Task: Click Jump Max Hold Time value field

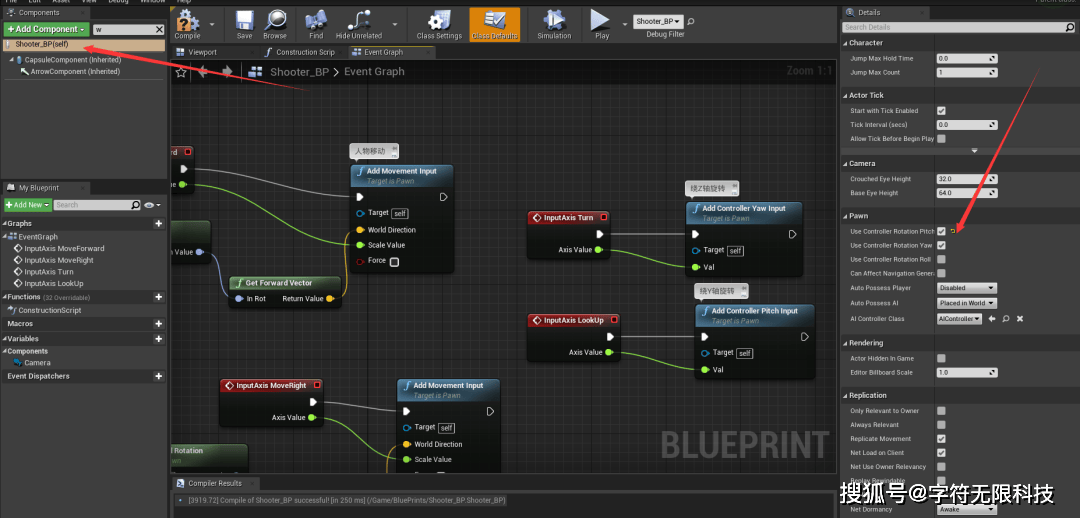Action: tap(967, 59)
